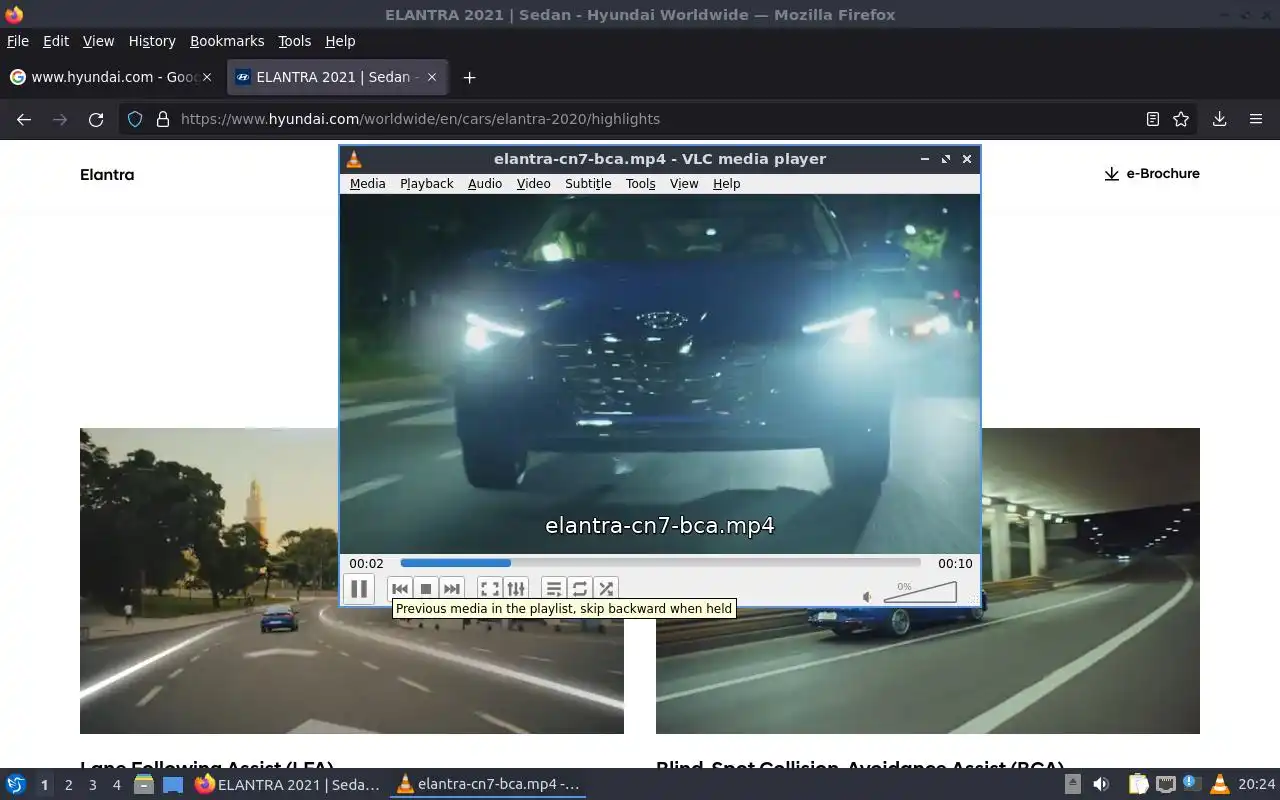This screenshot has width=1280, height=800.
Task: Open the clipboard manager tray icon
Action: click(x=1139, y=785)
